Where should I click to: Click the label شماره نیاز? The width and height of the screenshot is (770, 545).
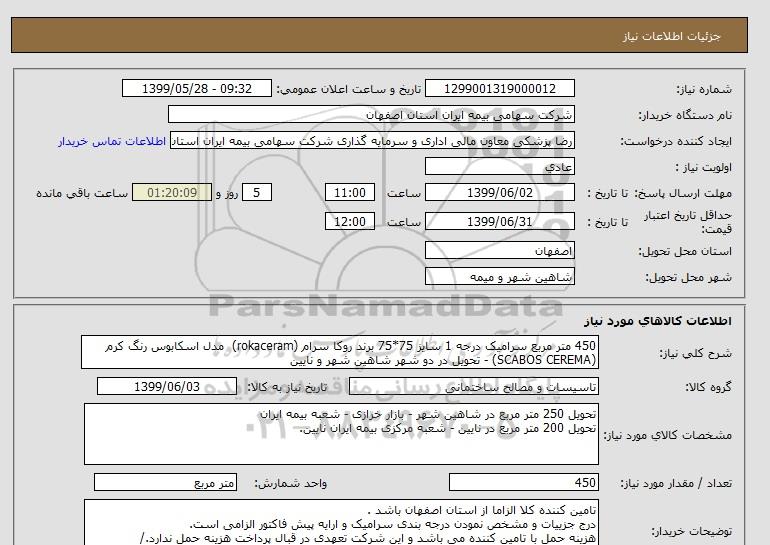click(704, 89)
